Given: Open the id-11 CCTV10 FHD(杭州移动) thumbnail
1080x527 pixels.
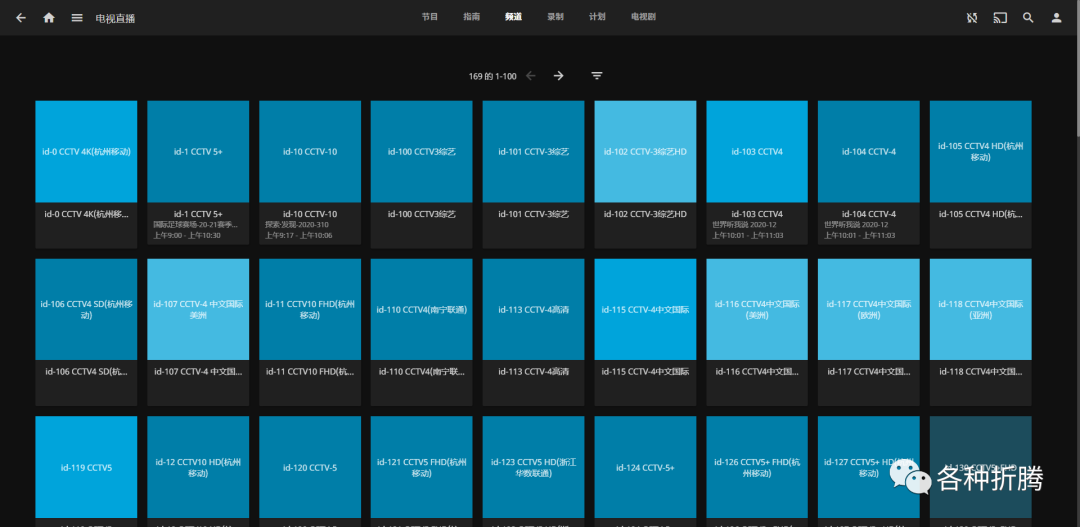Looking at the screenshot, I should tap(310, 309).
